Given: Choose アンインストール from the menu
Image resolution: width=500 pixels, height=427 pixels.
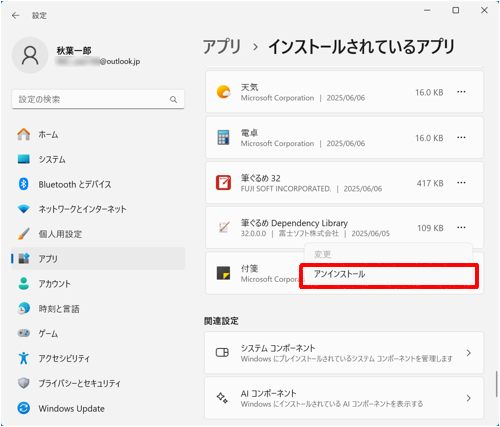Looking at the screenshot, I should (389, 274).
